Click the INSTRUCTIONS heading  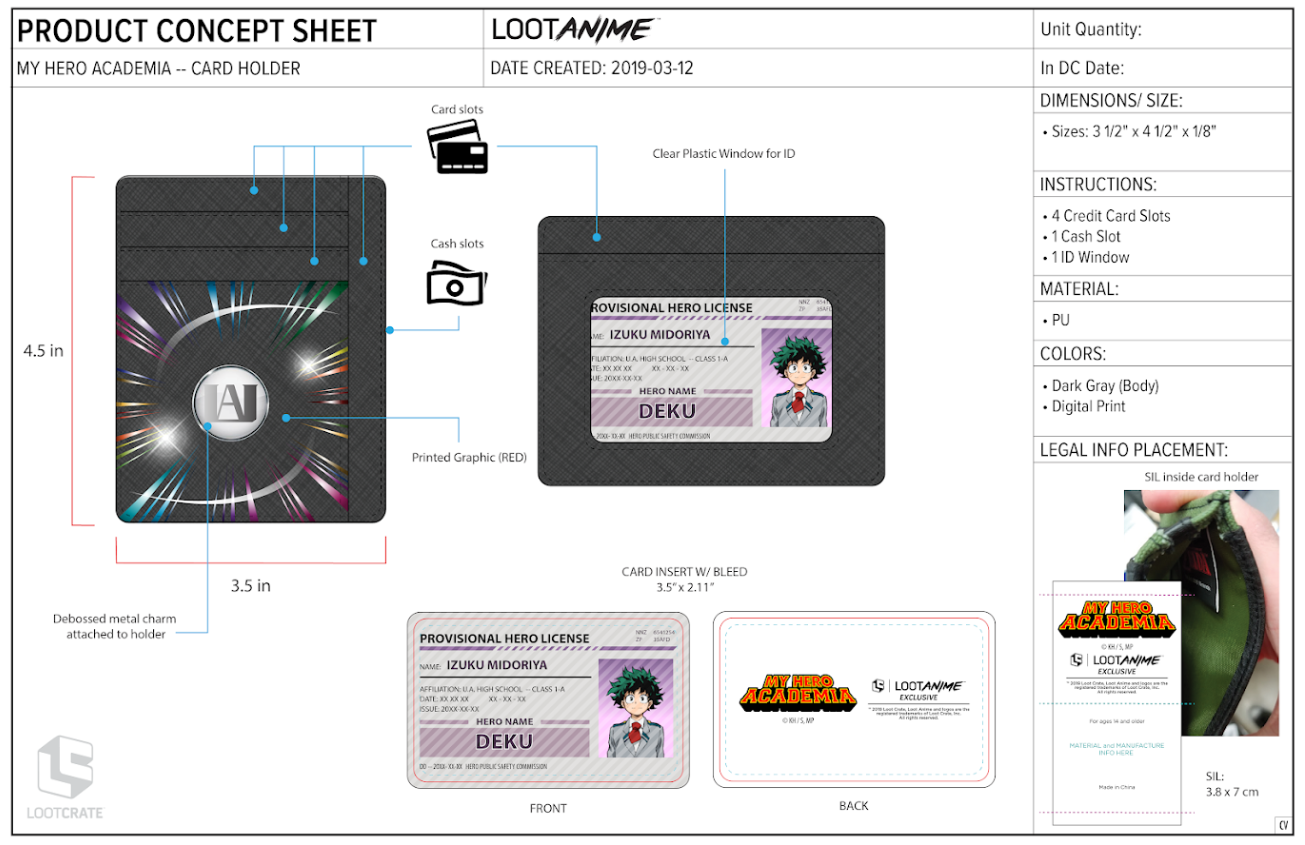(1098, 185)
